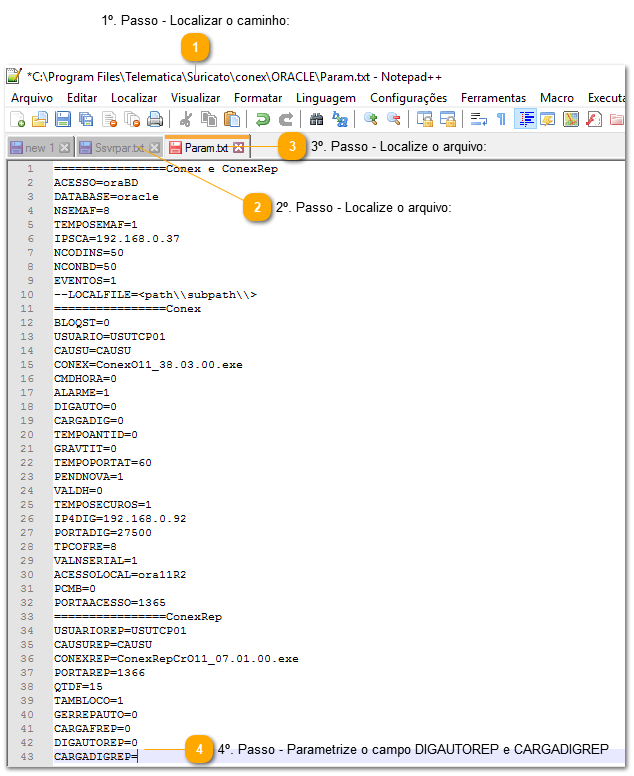Click line DATABASE=oracle
Screen dimensions: 634x776
(x=106, y=196)
